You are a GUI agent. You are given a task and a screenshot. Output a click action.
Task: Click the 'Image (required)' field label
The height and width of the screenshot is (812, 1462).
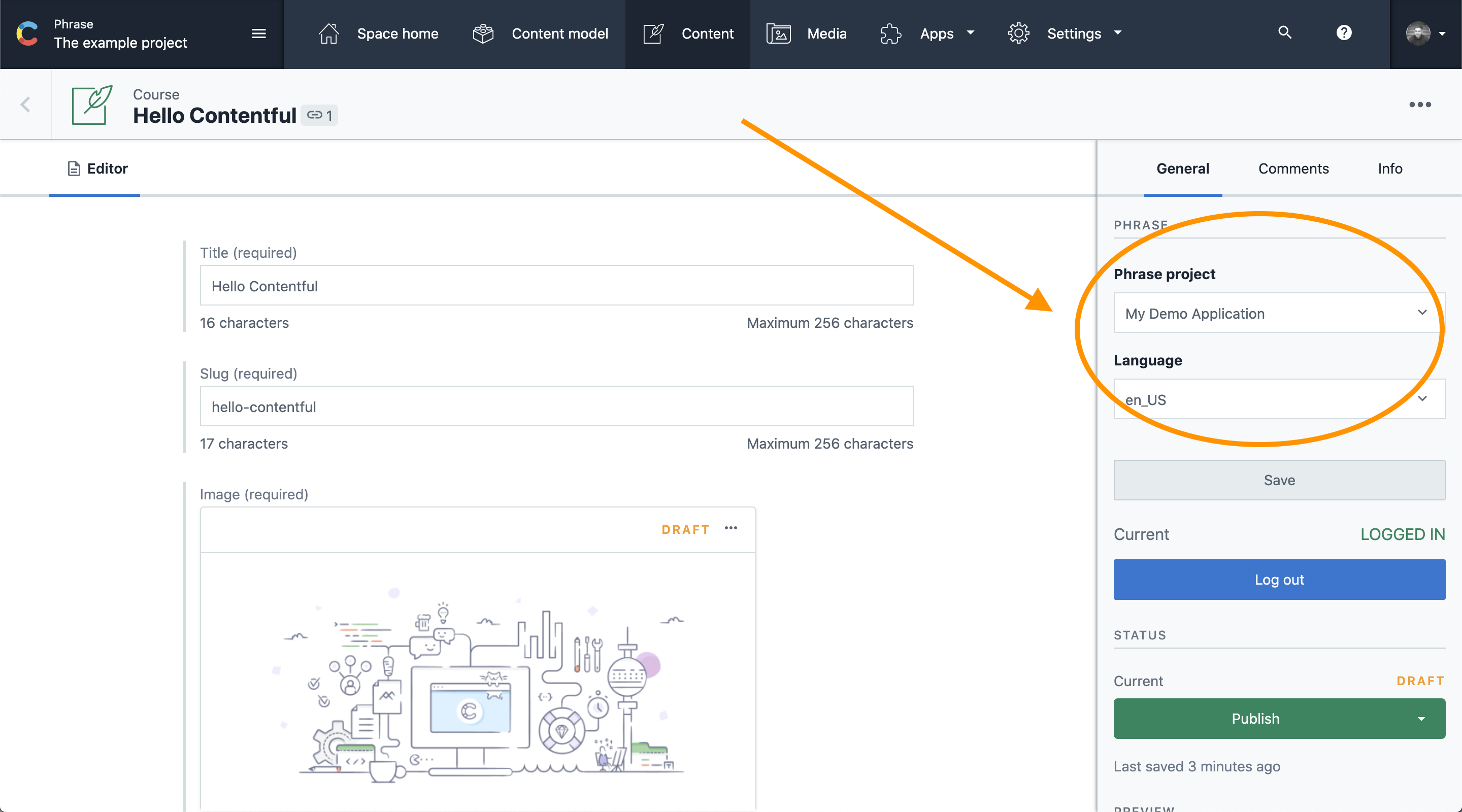pos(254,494)
